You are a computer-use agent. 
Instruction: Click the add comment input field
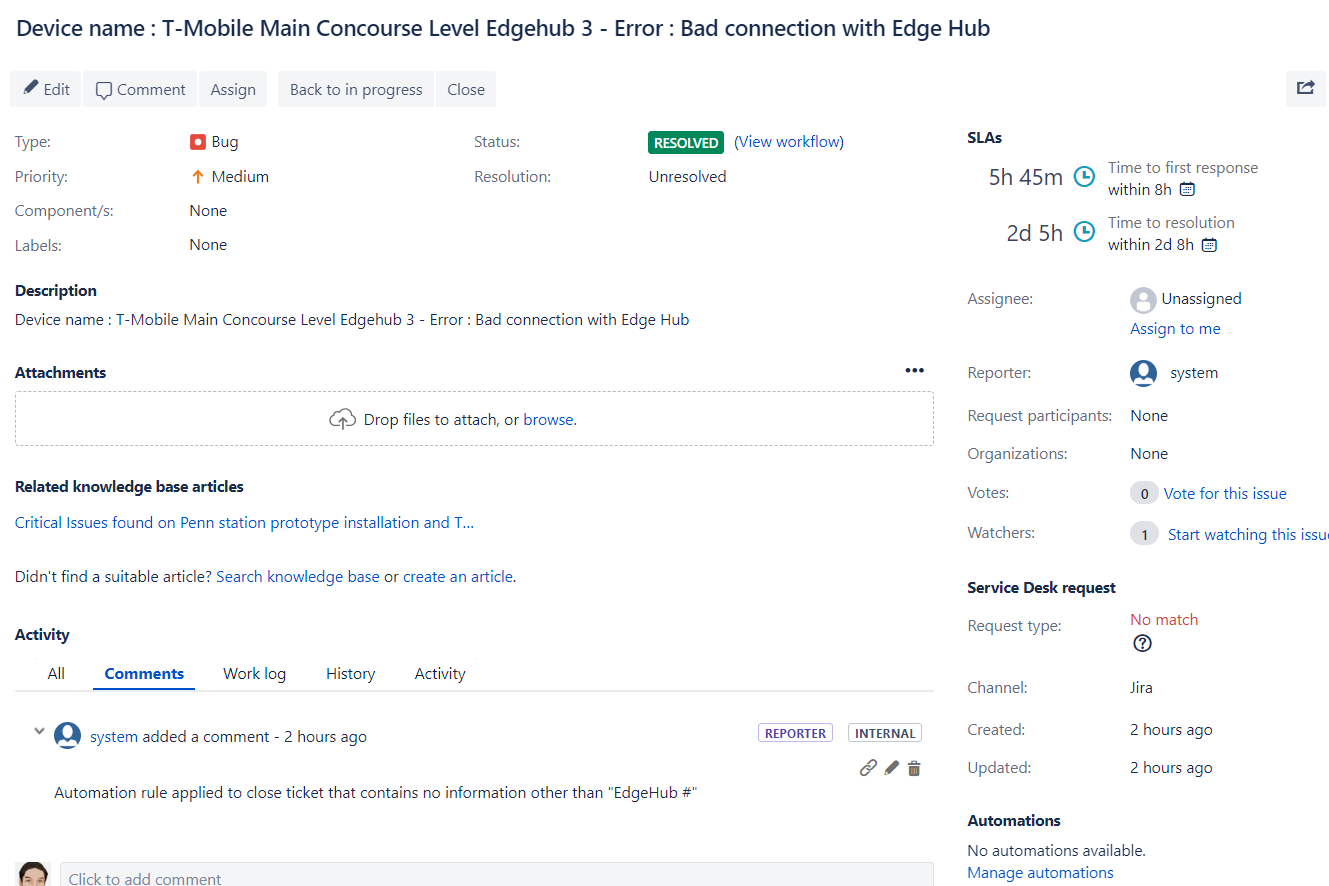tap(497, 874)
